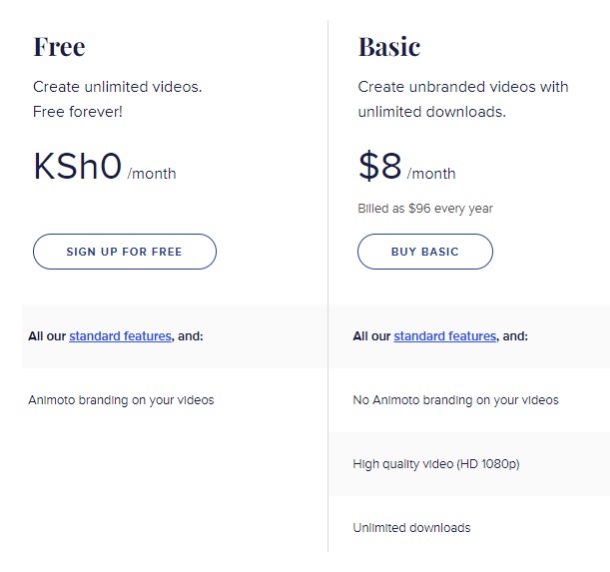Viewport: 610px width, 572px height.
Task: Select No Animoto branding on your videos row
Action: pos(470,400)
